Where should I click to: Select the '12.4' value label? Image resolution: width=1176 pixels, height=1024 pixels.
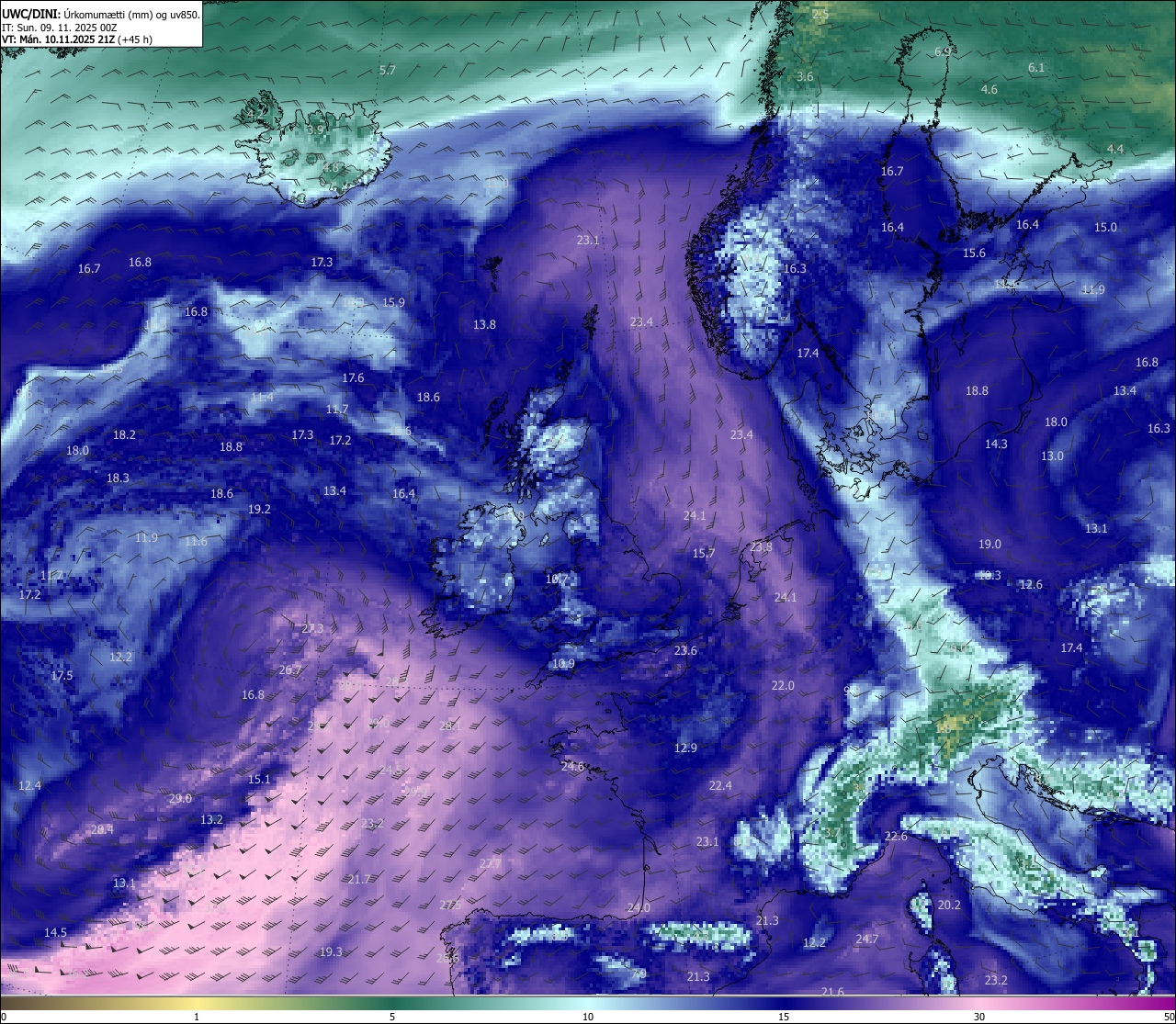click(29, 785)
